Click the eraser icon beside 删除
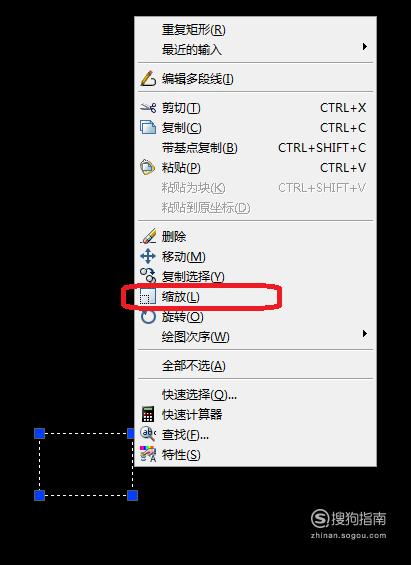411x565 pixels. click(x=148, y=236)
